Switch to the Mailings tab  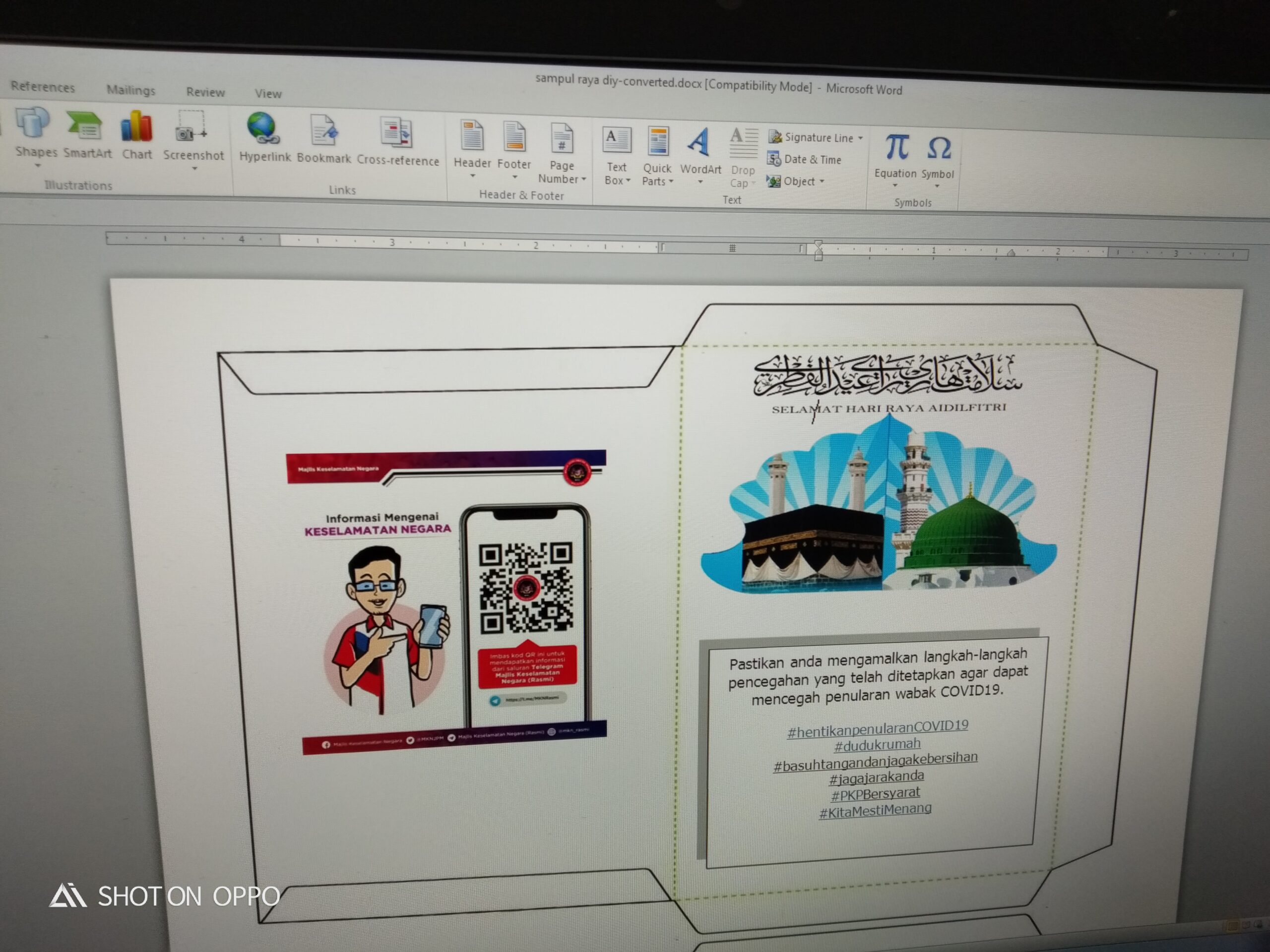pos(131,90)
